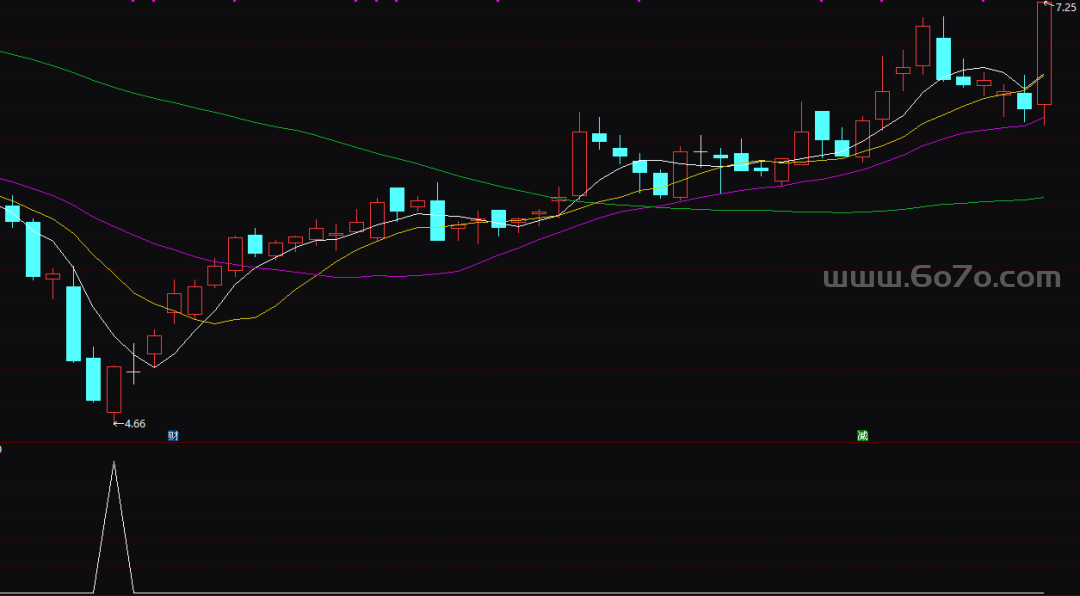Select the gray doji right of the lowest candle
Image resolution: width=1080 pixels, height=596 pixels.
133,372
